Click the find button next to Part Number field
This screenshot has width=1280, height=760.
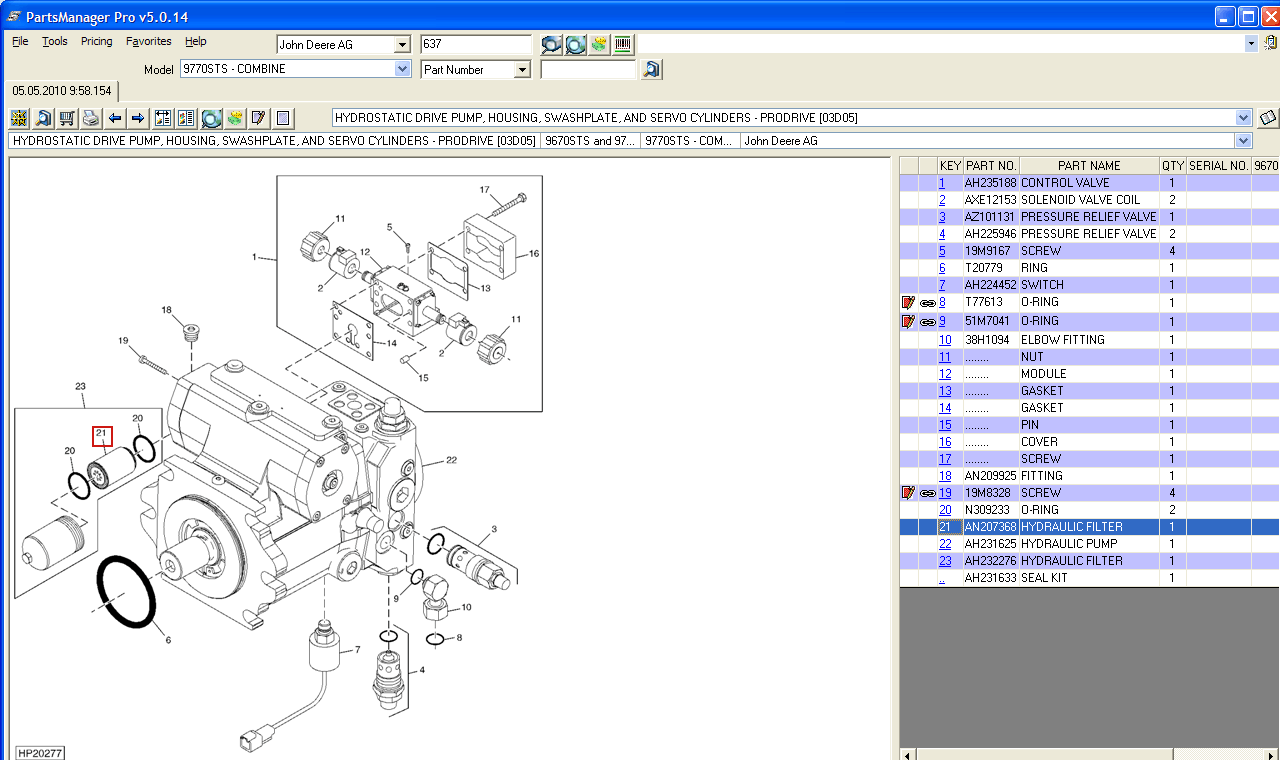652,69
